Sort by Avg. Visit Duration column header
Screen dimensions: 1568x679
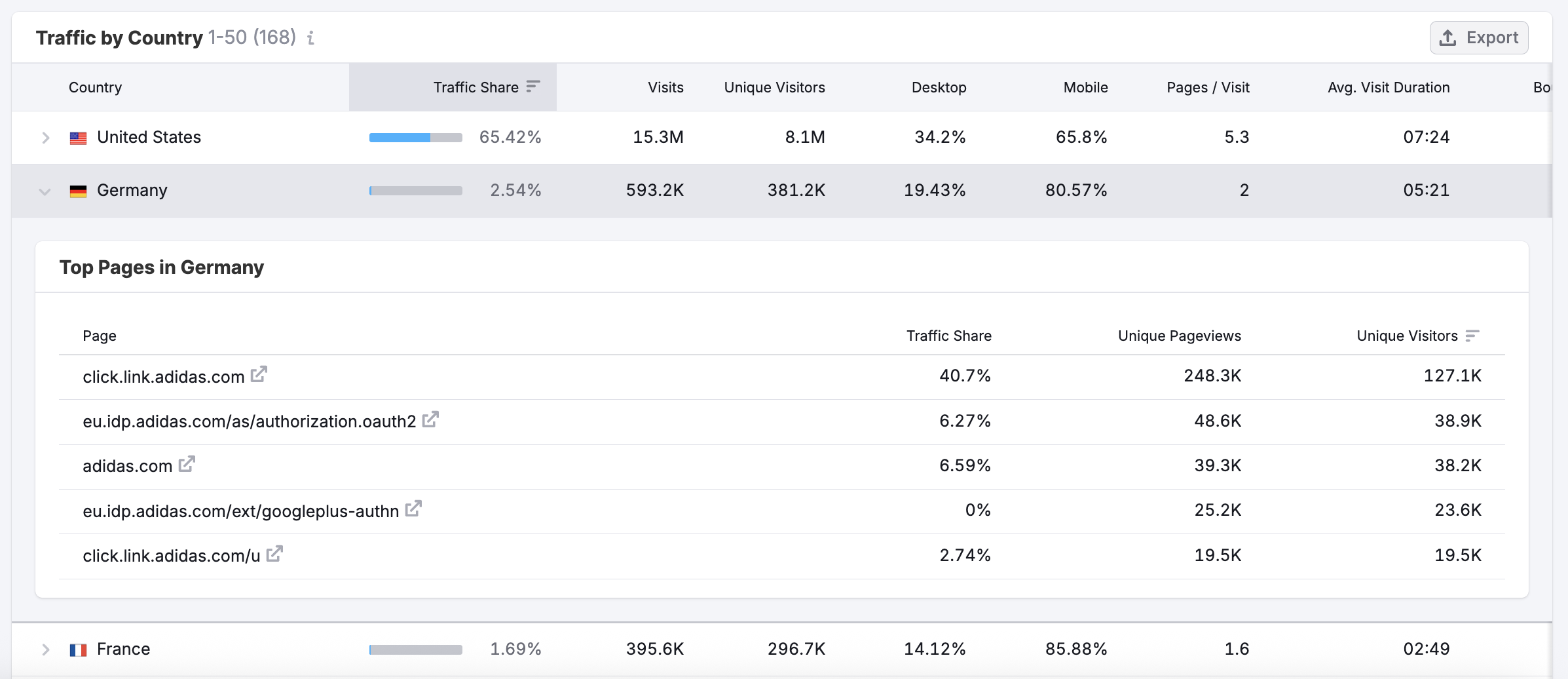click(1389, 87)
